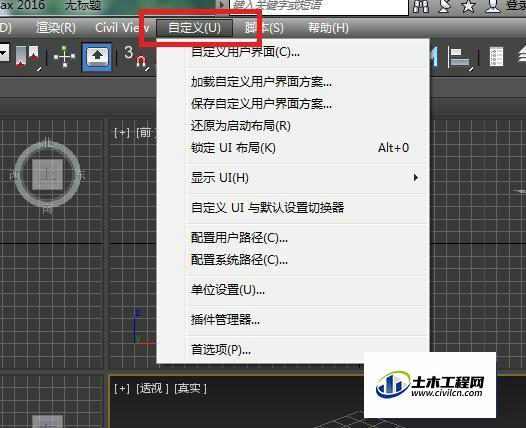The width and height of the screenshot is (526, 428).
Task: Choose 保存自定义用户界面方案...
Action: (293, 104)
